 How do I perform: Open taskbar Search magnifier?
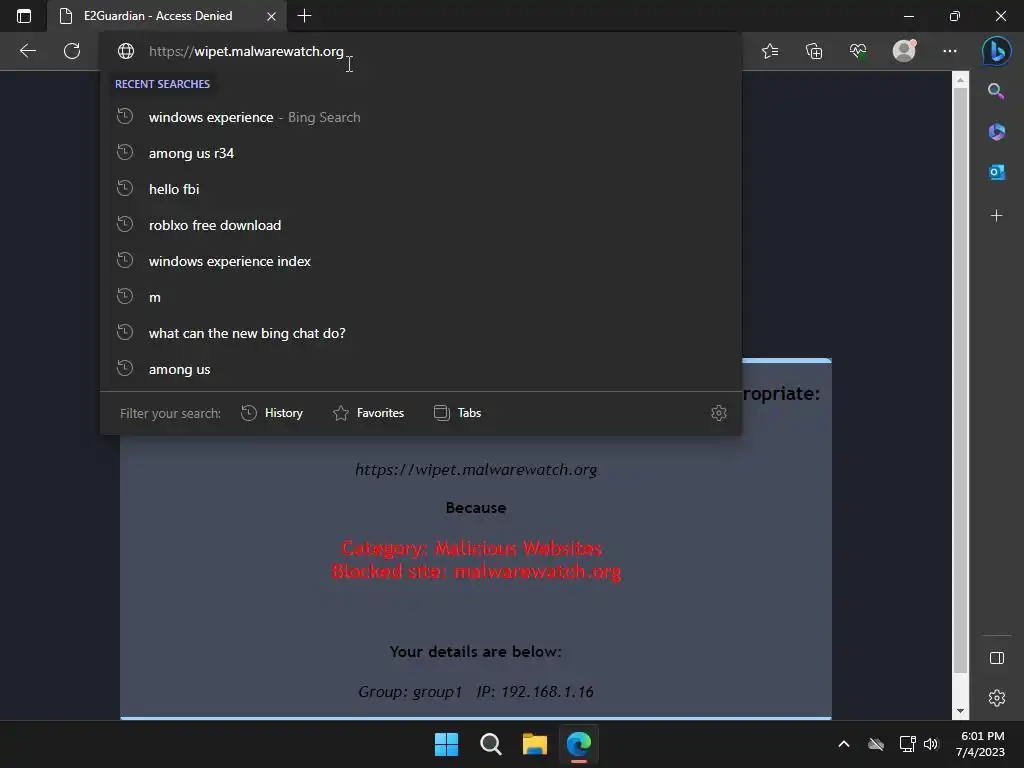[x=490, y=744]
